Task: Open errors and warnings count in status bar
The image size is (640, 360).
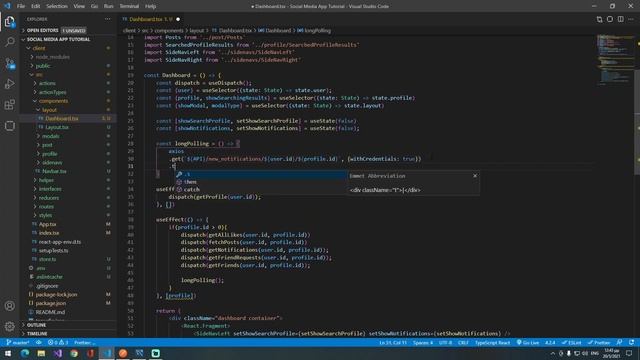Action: click(58, 342)
